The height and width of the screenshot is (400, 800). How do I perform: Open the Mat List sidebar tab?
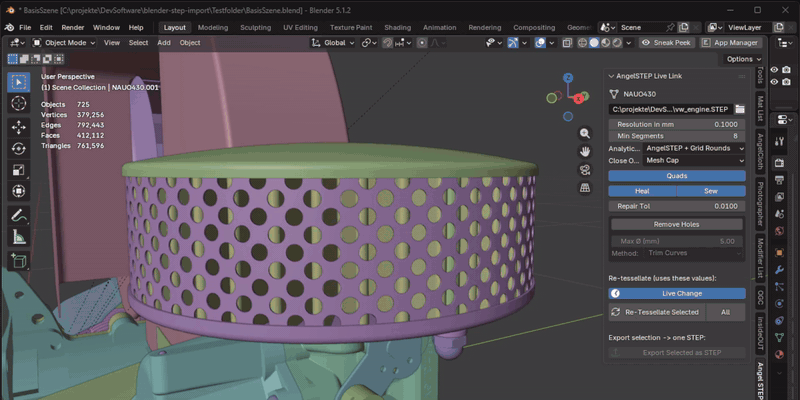[x=760, y=108]
